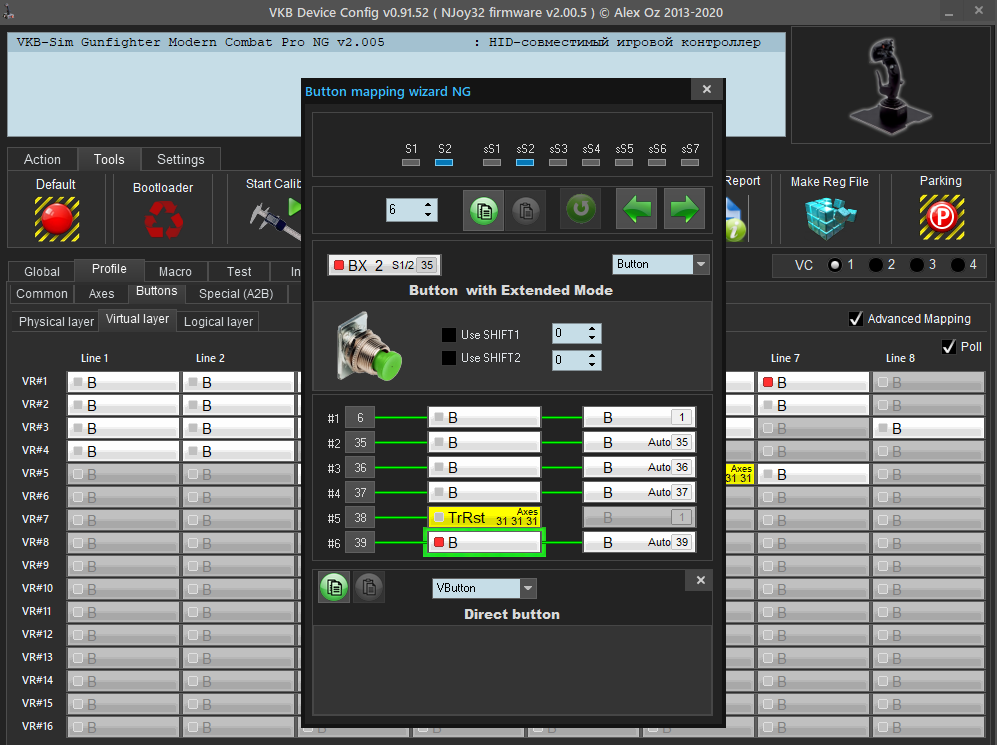Adjust the Use SHIFT2 value stepper

click(x=576, y=360)
